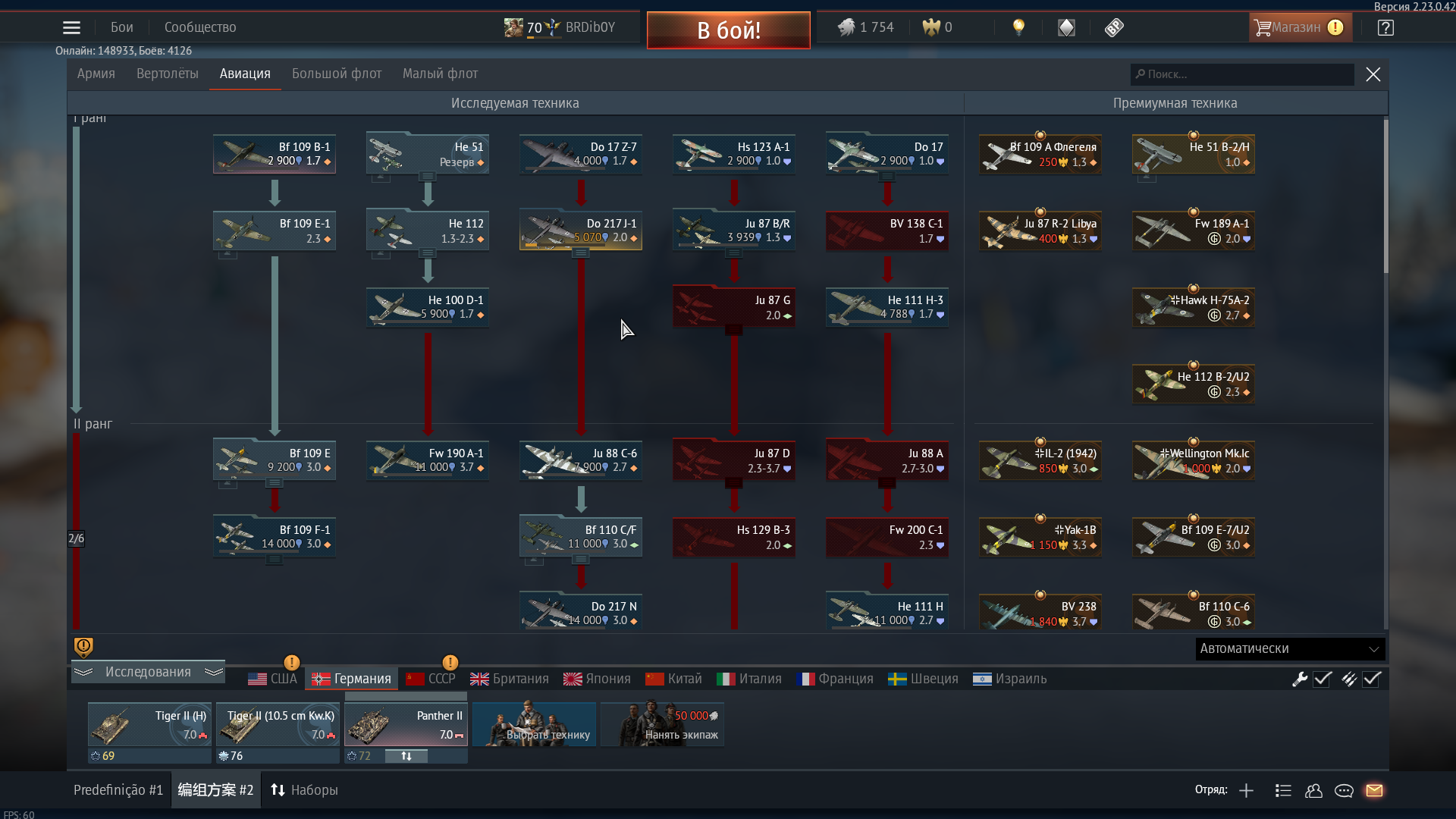Open the light bulb hints icon
1456x819 pixels.
[1018, 28]
